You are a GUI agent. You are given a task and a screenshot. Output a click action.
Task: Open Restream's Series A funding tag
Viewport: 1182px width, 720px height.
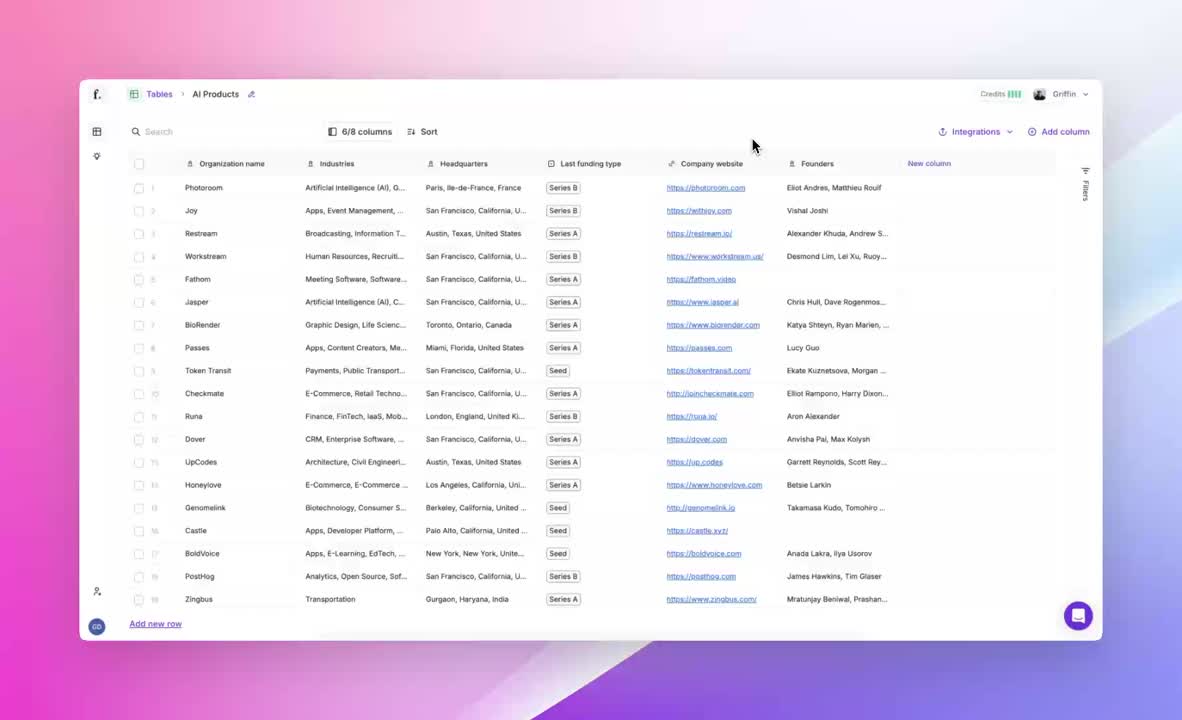[x=563, y=234]
